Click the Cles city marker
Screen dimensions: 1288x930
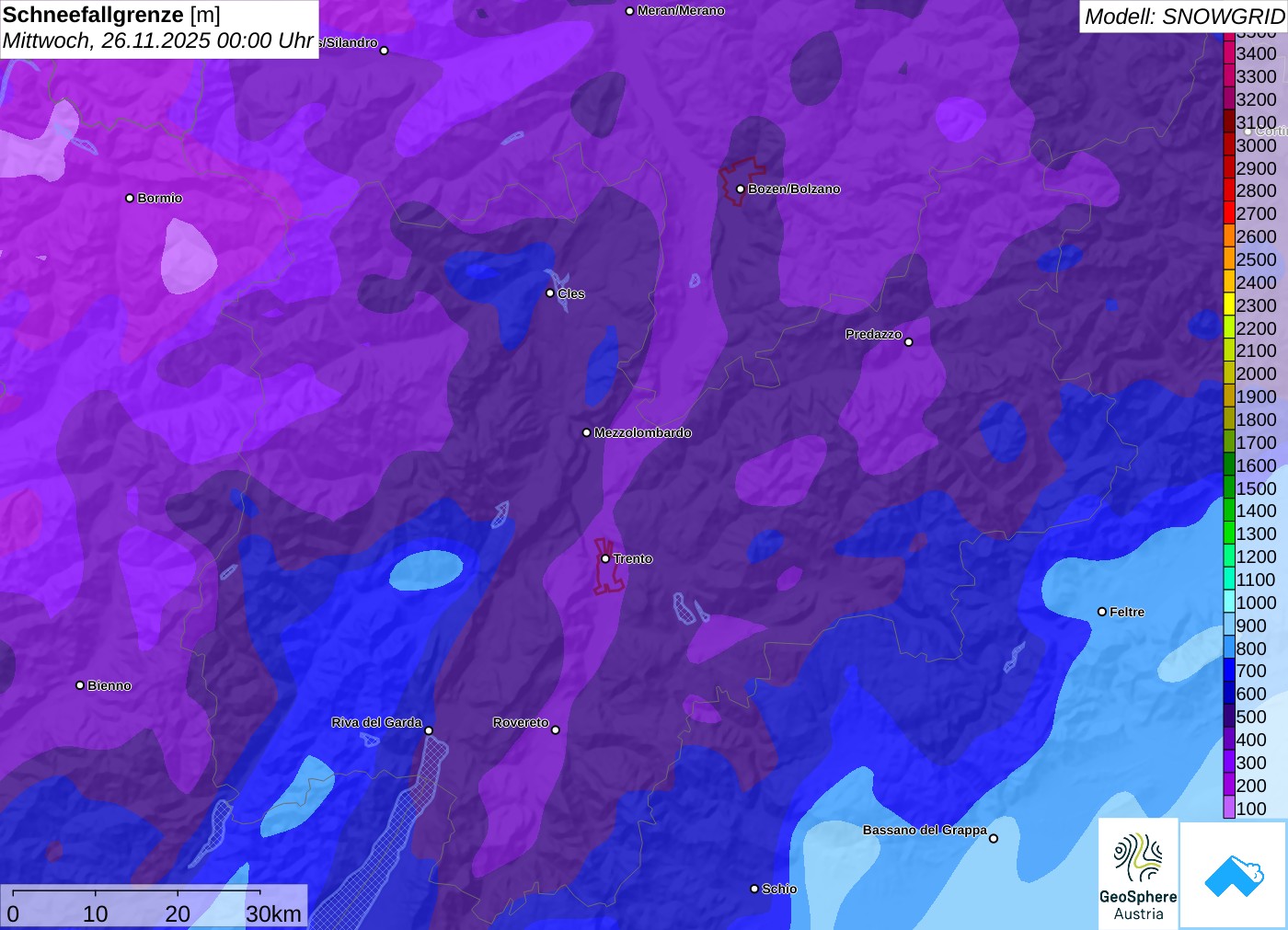[x=550, y=293]
